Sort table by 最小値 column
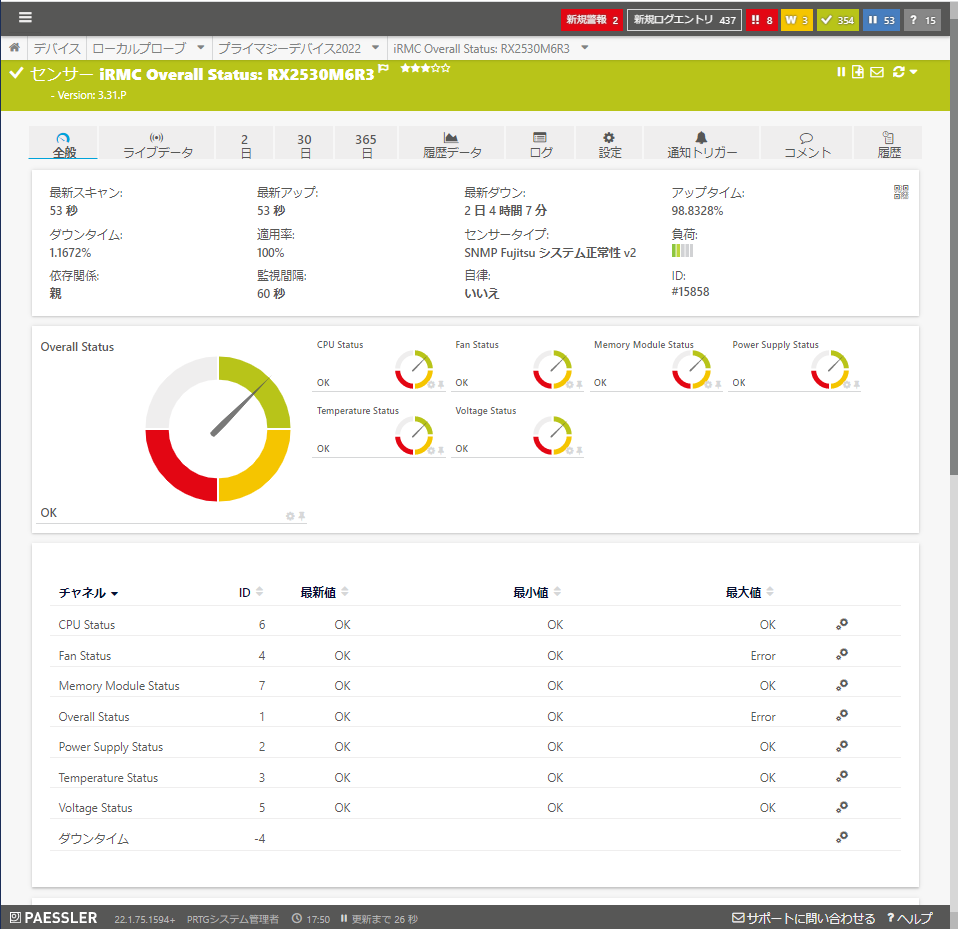The width and height of the screenshot is (958, 929). pos(537,592)
